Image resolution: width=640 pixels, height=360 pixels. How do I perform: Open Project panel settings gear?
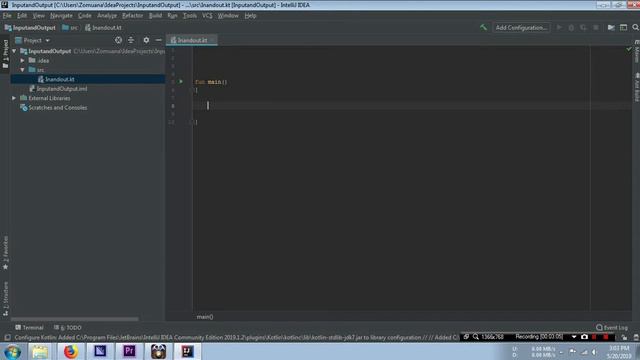pyautogui.click(x=146, y=40)
